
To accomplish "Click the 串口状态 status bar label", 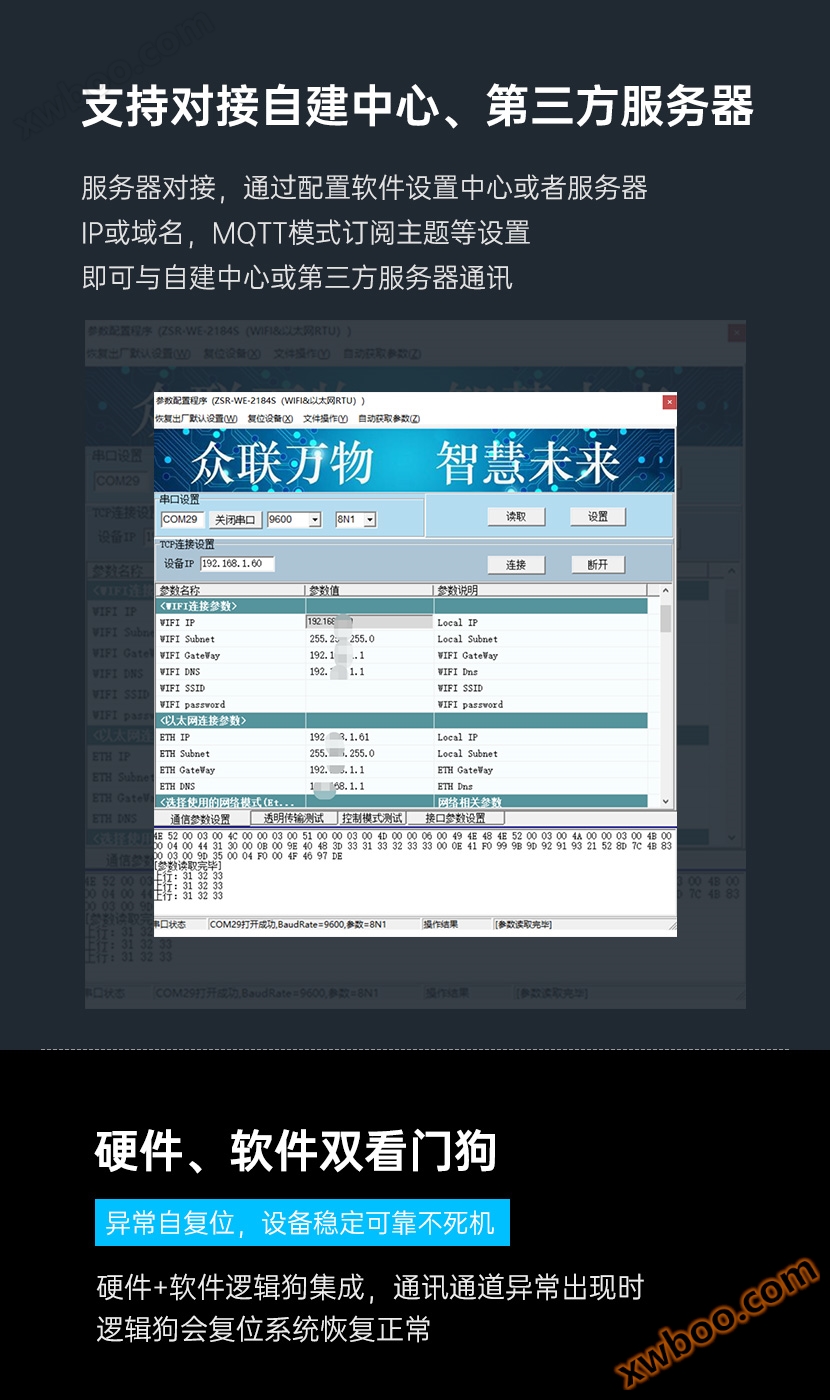I will click(170, 925).
